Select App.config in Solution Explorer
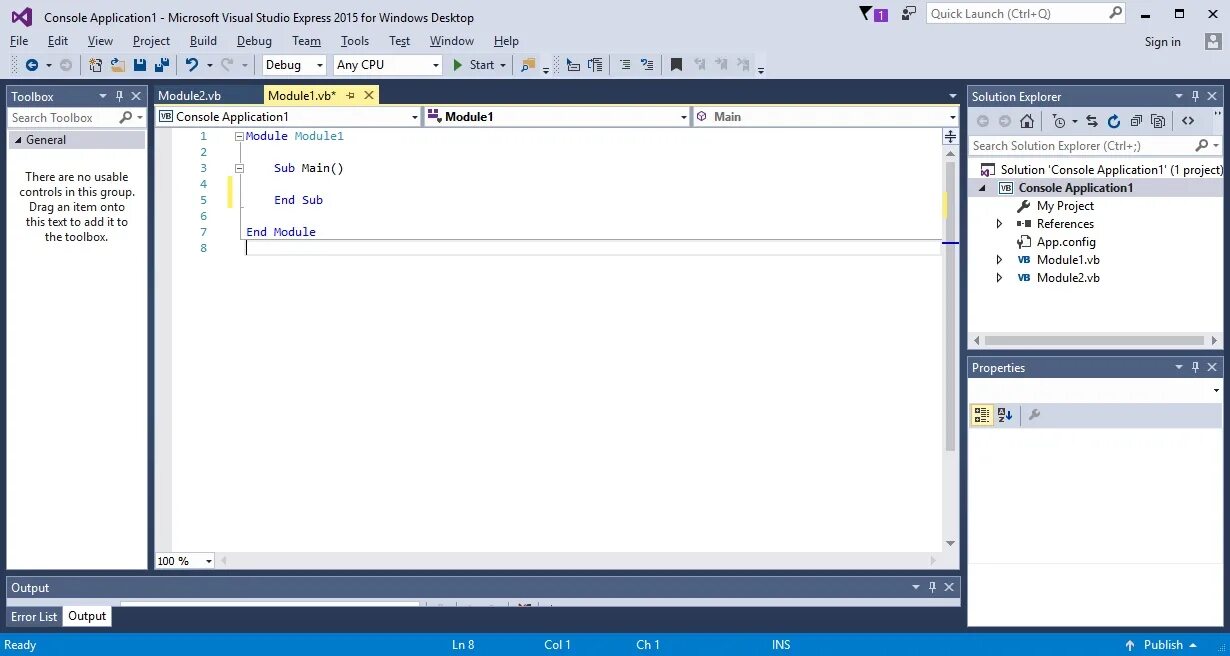The height and width of the screenshot is (656, 1230). pos(1066,242)
